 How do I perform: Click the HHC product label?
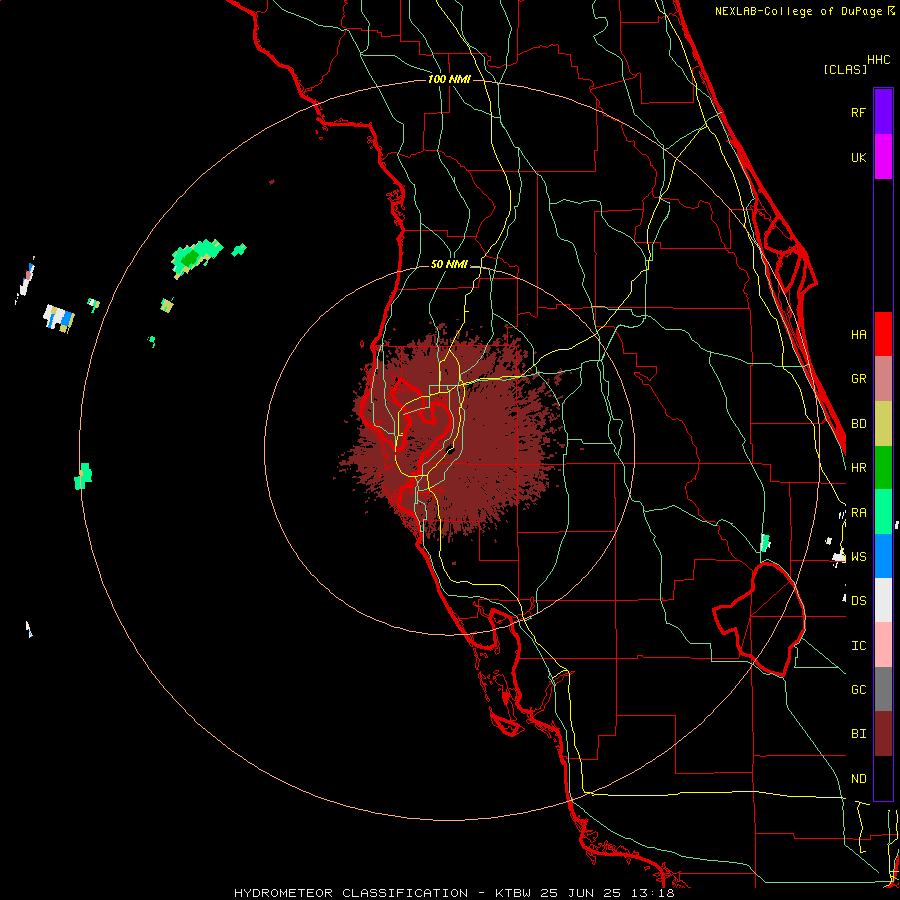[x=878, y=60]
